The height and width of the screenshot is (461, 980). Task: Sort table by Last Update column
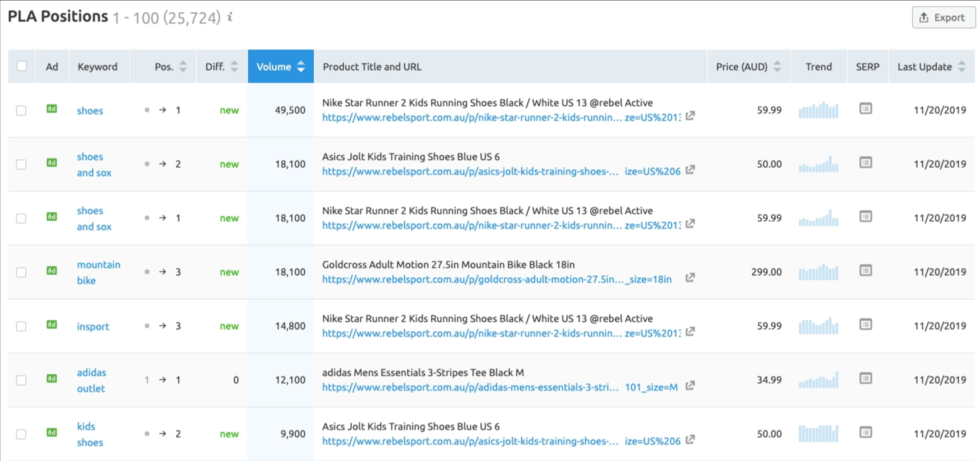tap(962, 66)
